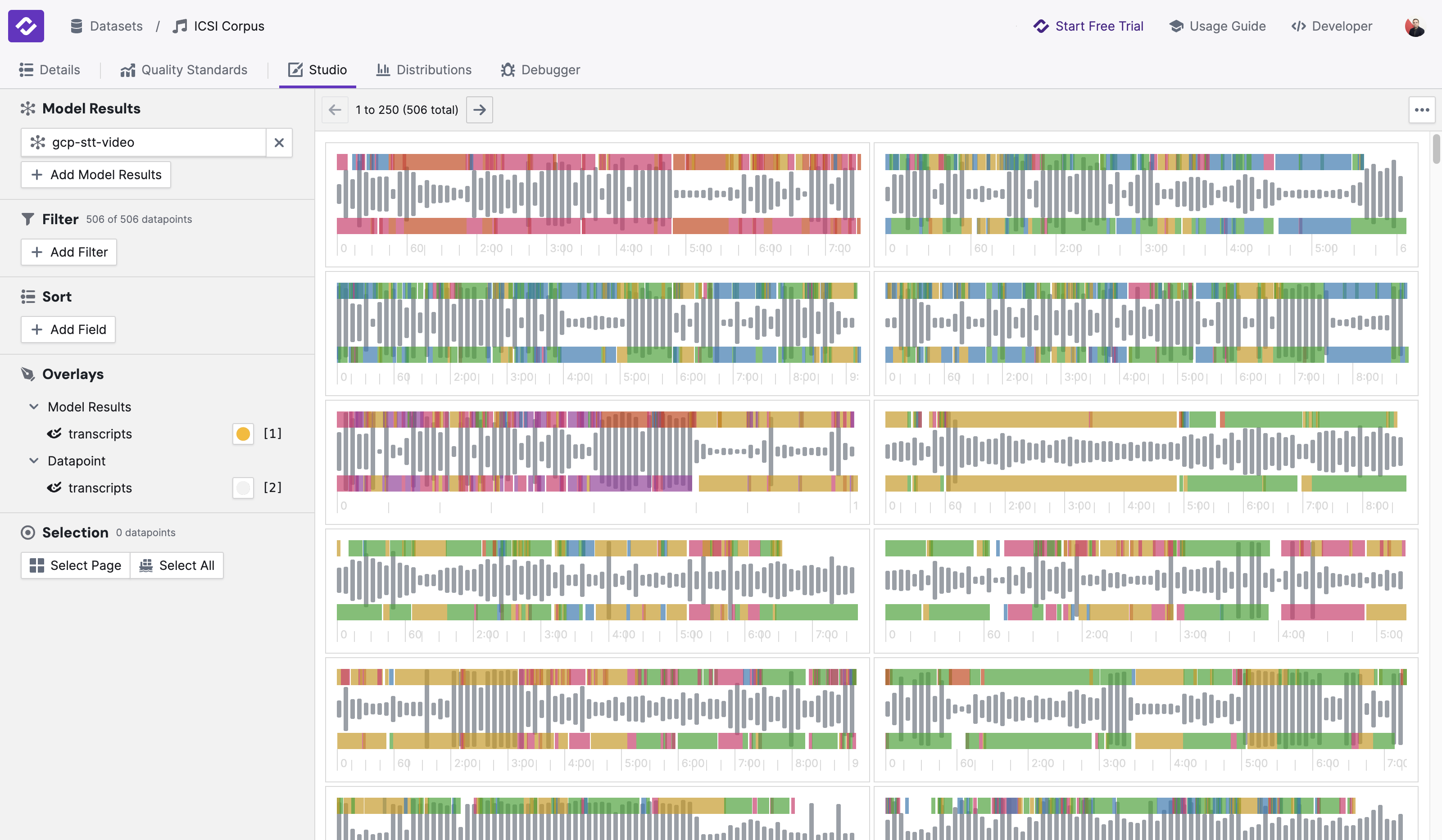Open the three-dots more options menu
This screenshot has width=1442, height=840.
1421,110
